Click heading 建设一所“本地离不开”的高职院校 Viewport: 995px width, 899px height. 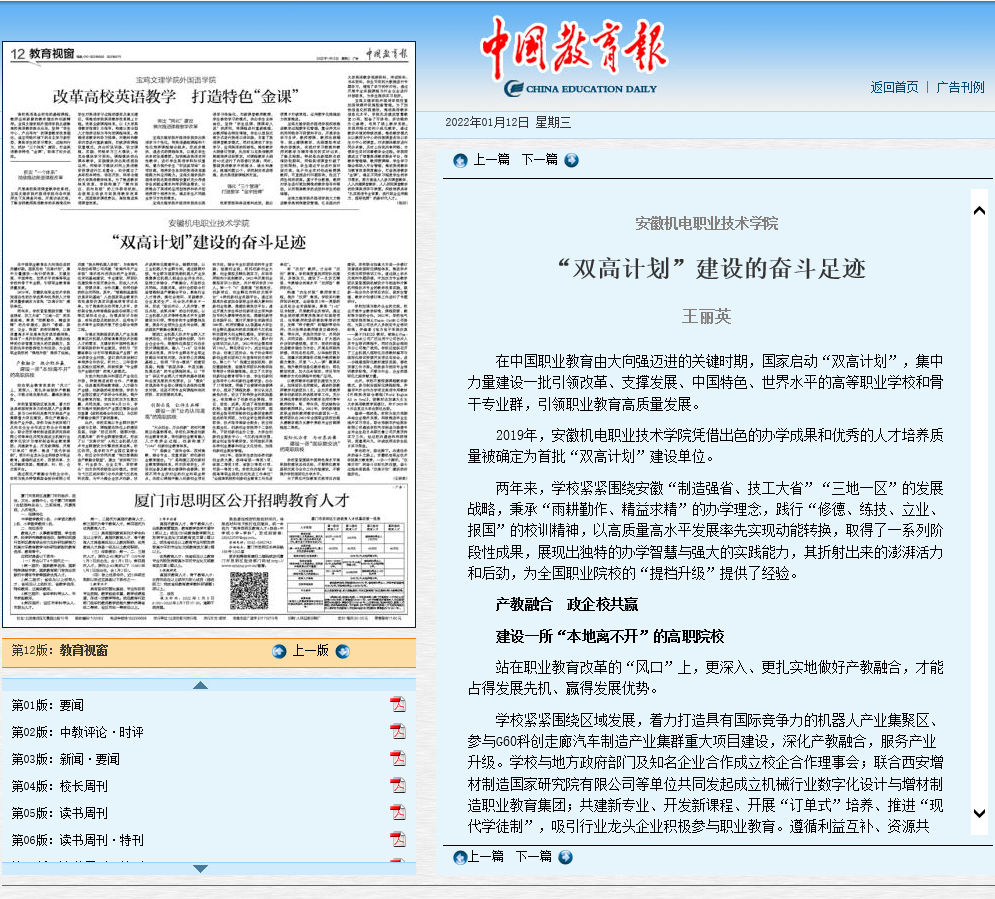610,636
